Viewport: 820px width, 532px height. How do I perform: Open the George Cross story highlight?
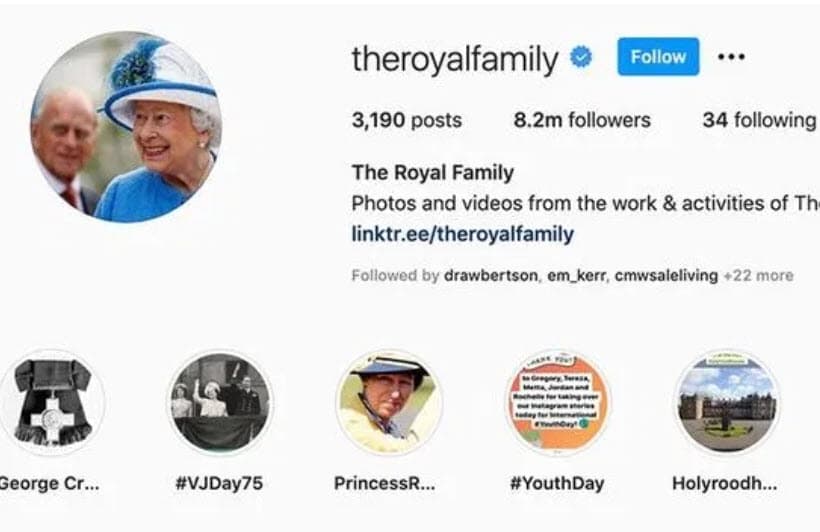tap(52, 402)
